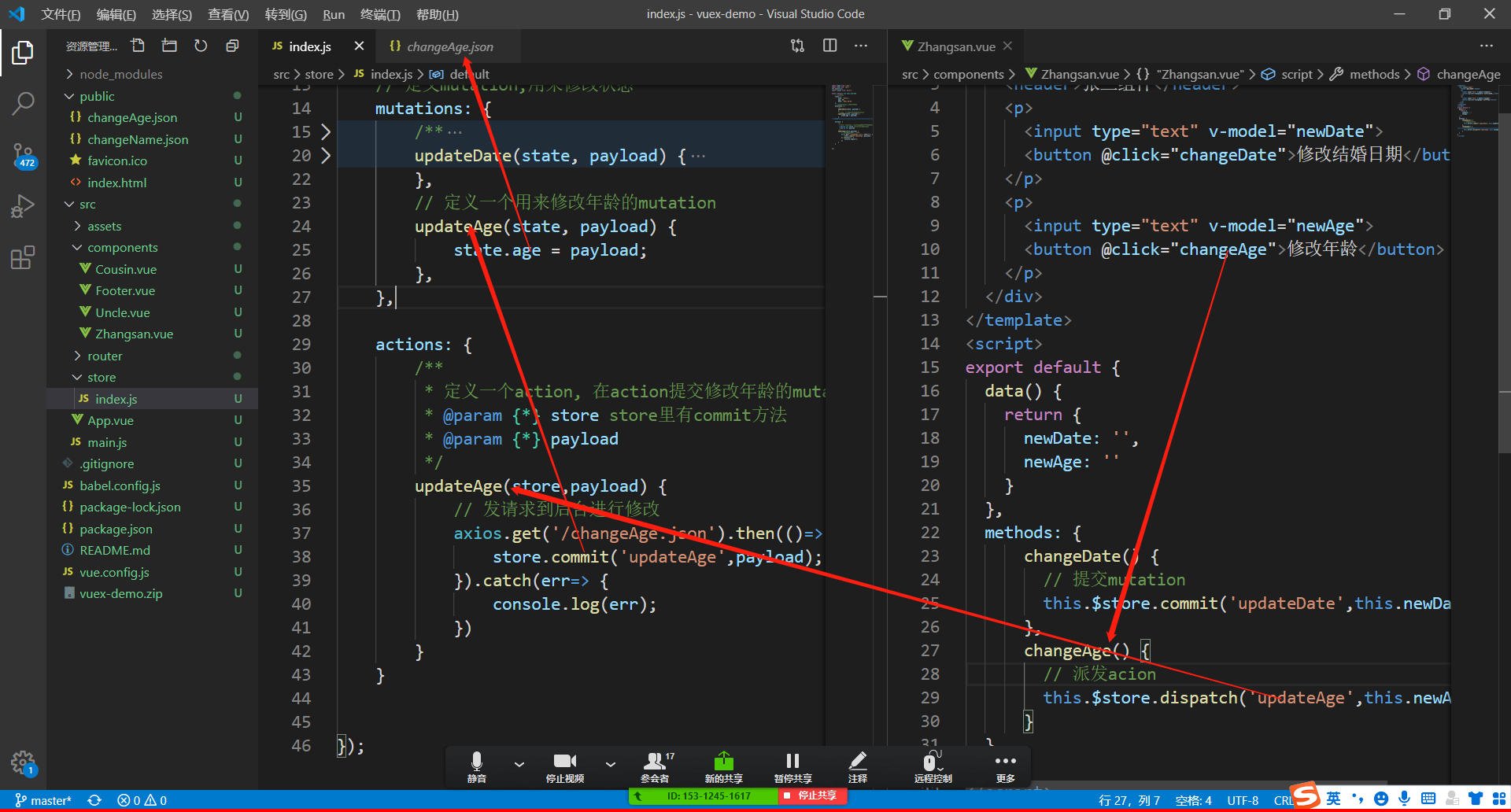1511x812 pixels.
Task: Unfold the comment block at line 15
Action: (x=326, y=131)
